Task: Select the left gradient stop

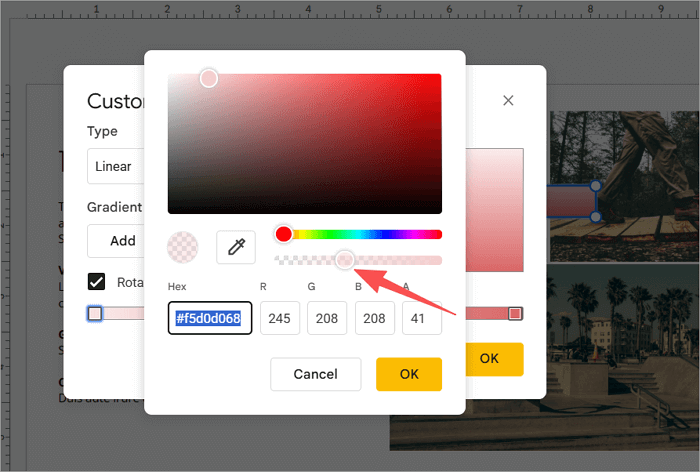Action: [x=95, y=313]
